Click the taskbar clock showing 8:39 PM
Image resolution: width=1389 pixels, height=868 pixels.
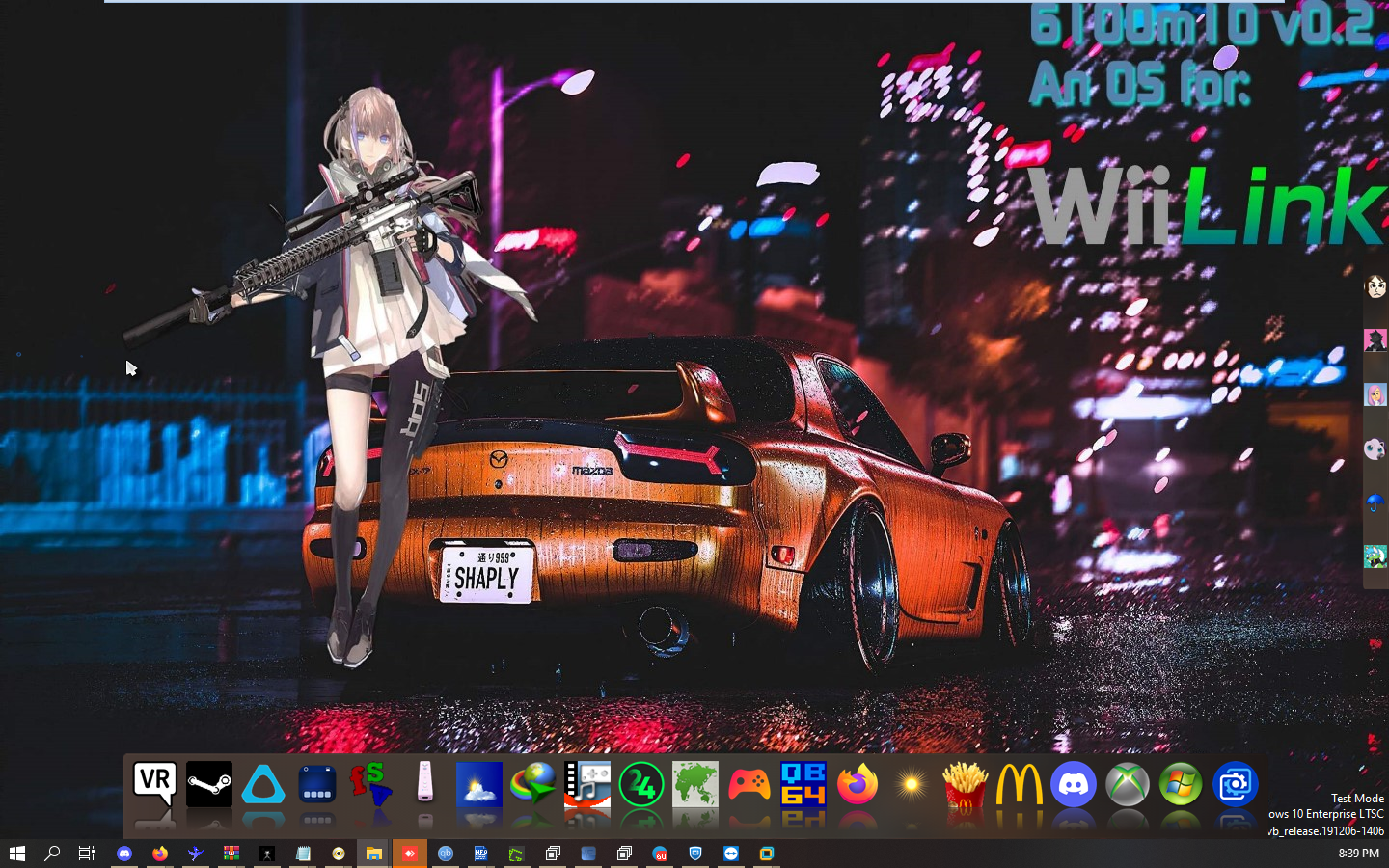[x=1358, y=854]
